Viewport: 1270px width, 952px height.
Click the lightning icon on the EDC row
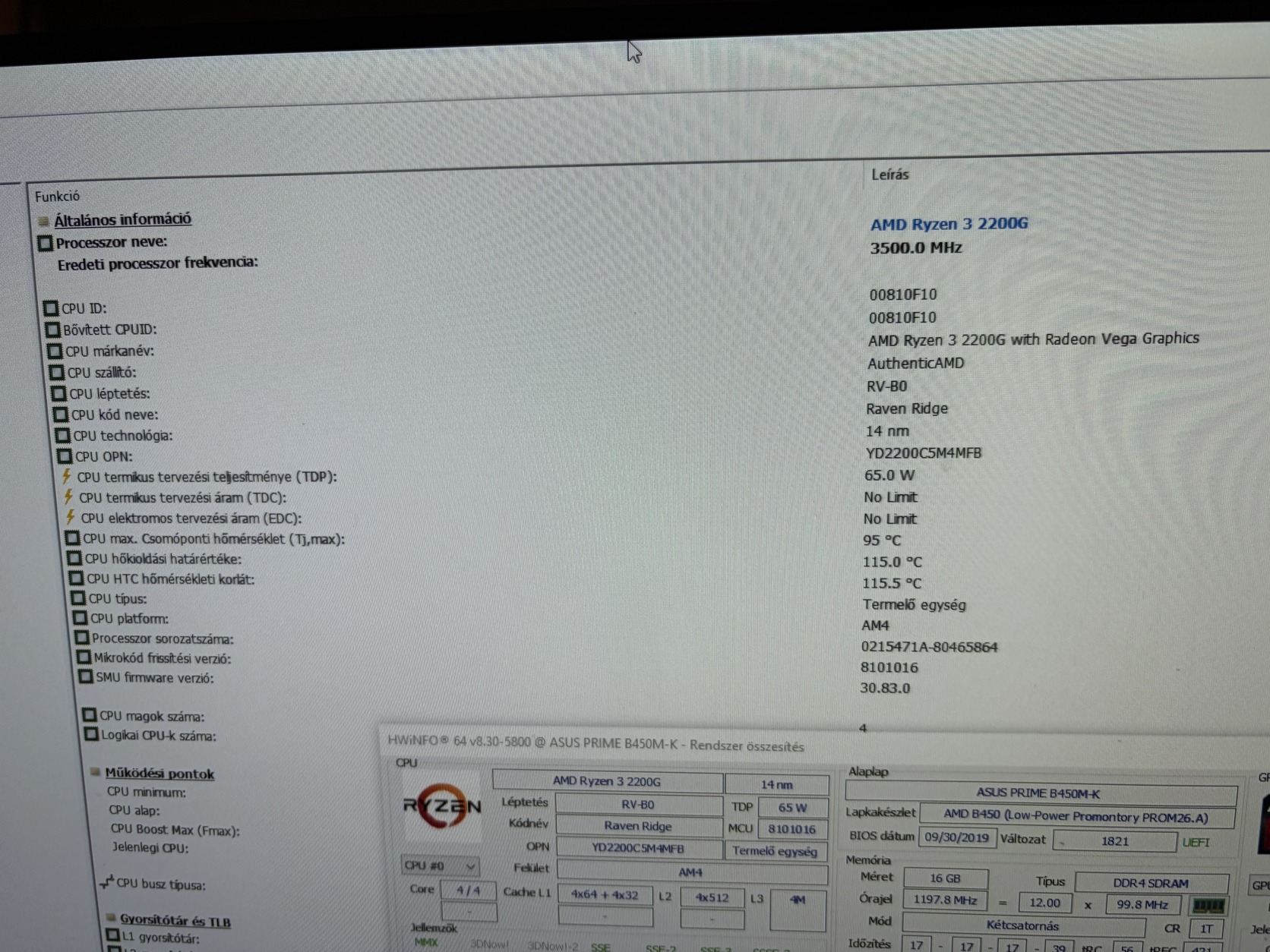click(x=71, y=518)
